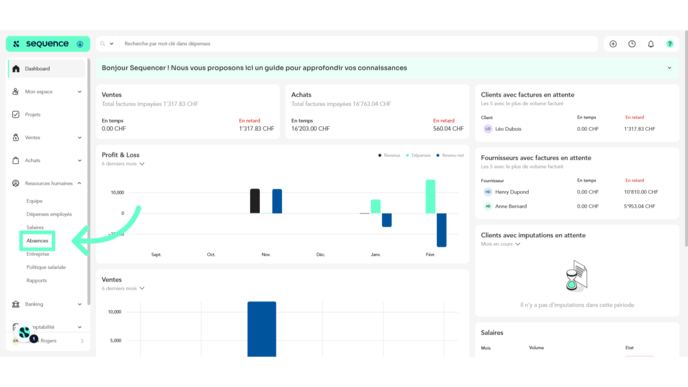Screen dimensions: 688x387
Task: Click the page vertical scrollbar
Action: click(x=686, y=138)
